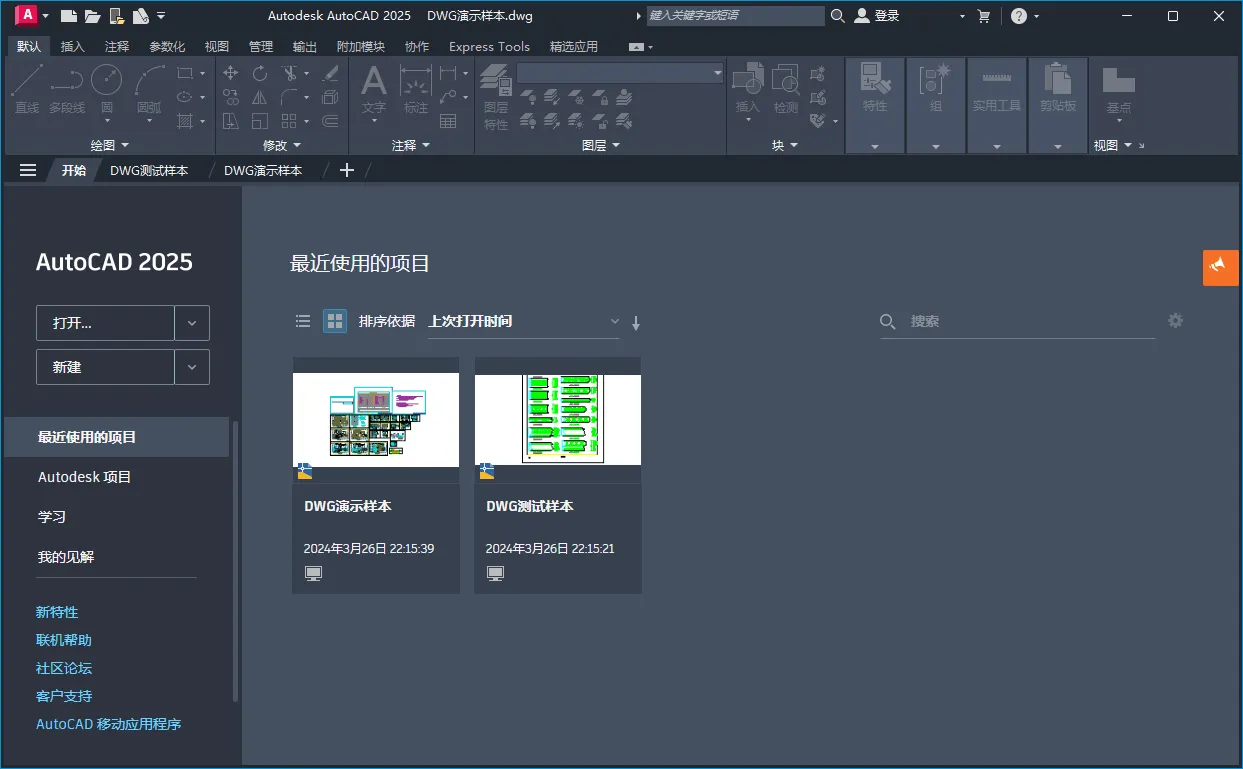Screen dimensions: 1243x769
Task: Switch to the Express Tools ribbon tab
Action: [x=489, y=46]
